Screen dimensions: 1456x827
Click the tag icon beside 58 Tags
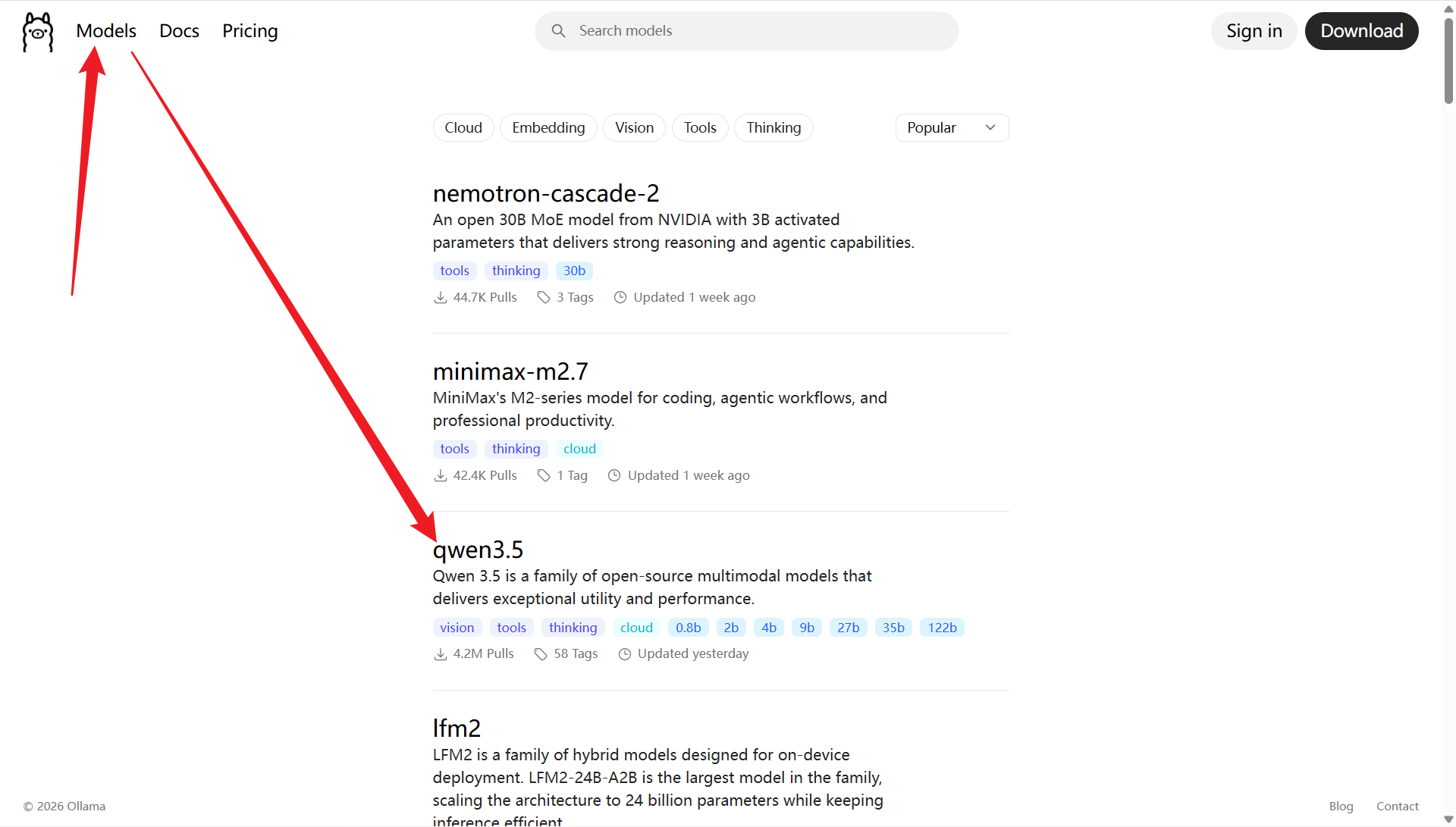(541, 653)
